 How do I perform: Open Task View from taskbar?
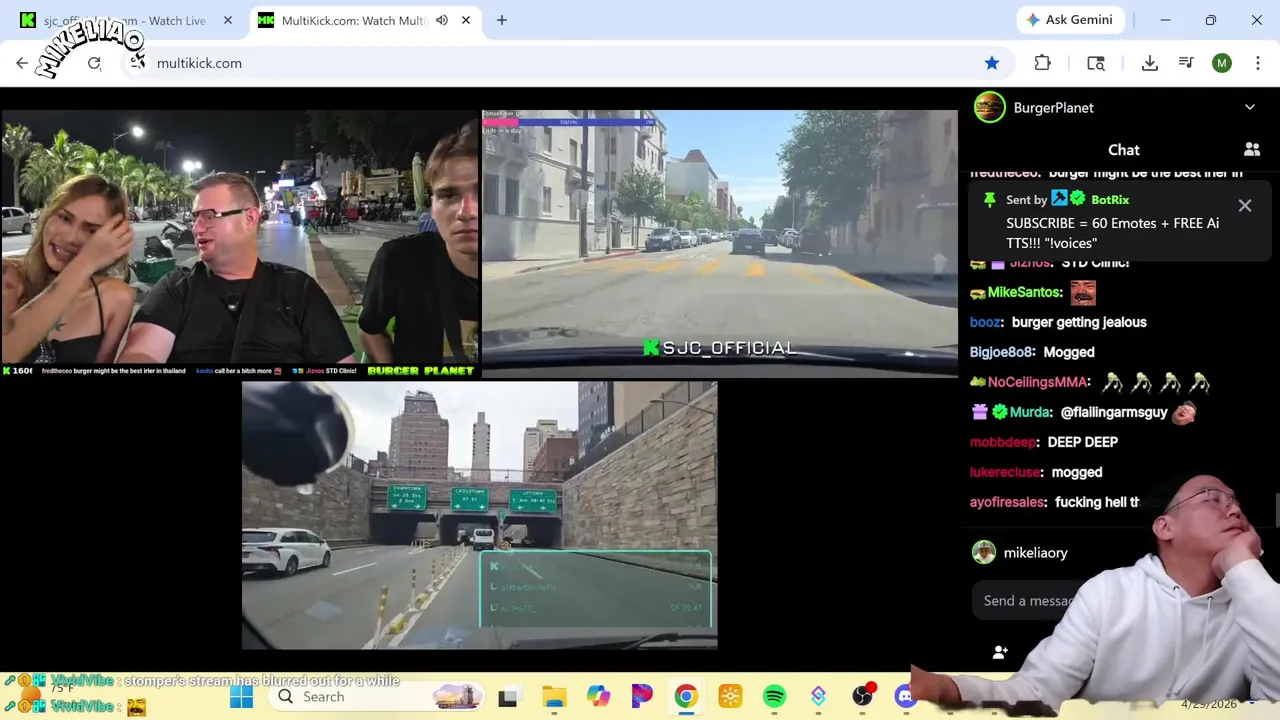508,697
